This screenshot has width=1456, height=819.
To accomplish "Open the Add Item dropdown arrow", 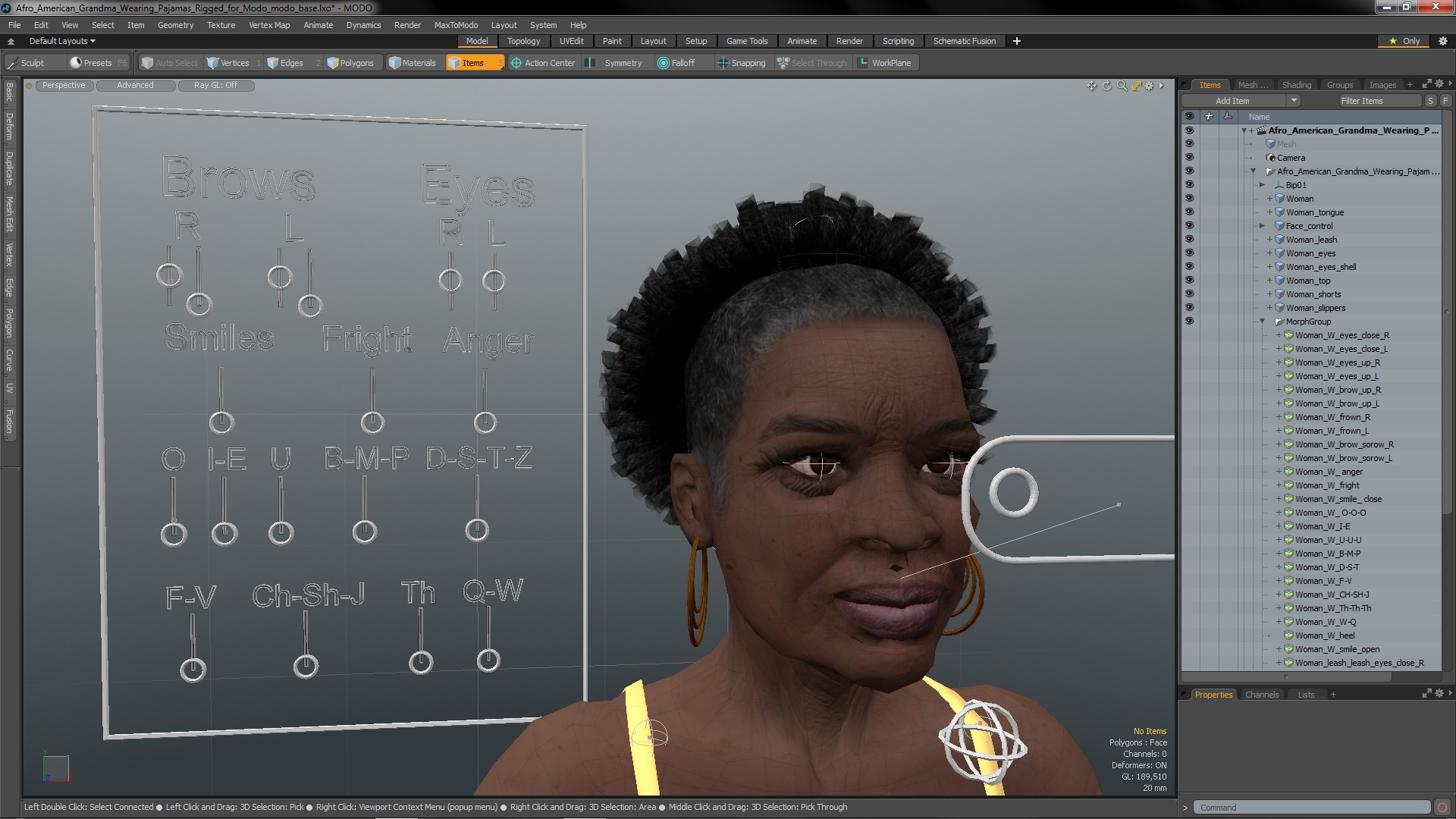I will coord(1294,101).
